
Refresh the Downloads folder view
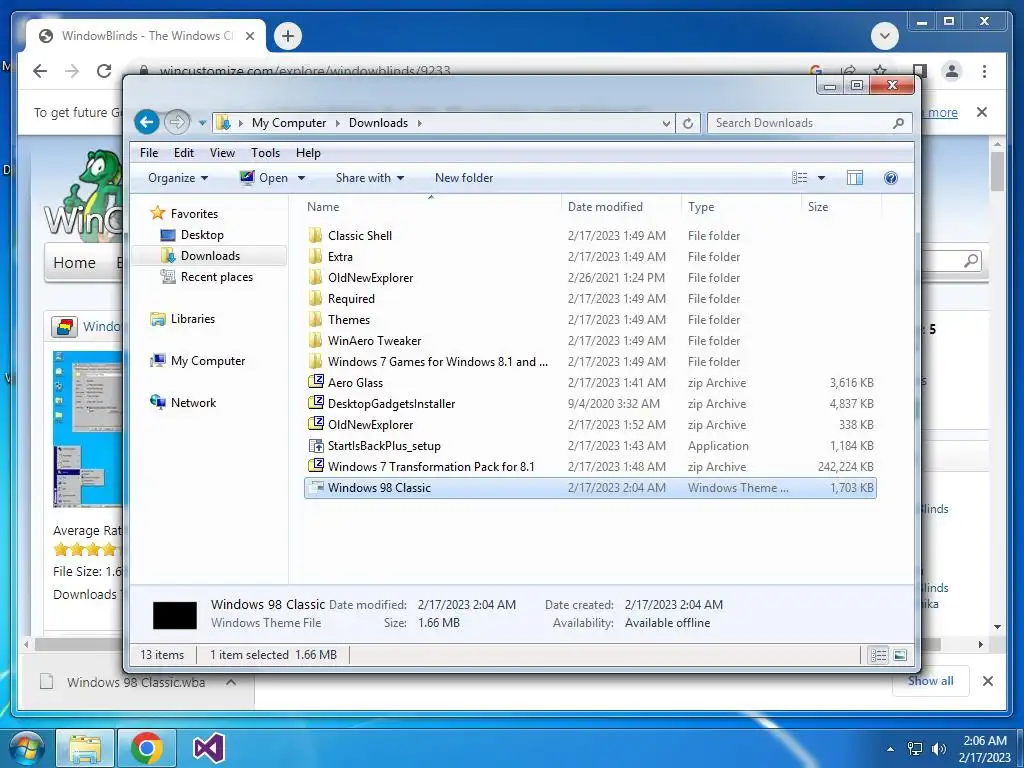point(688,123)
